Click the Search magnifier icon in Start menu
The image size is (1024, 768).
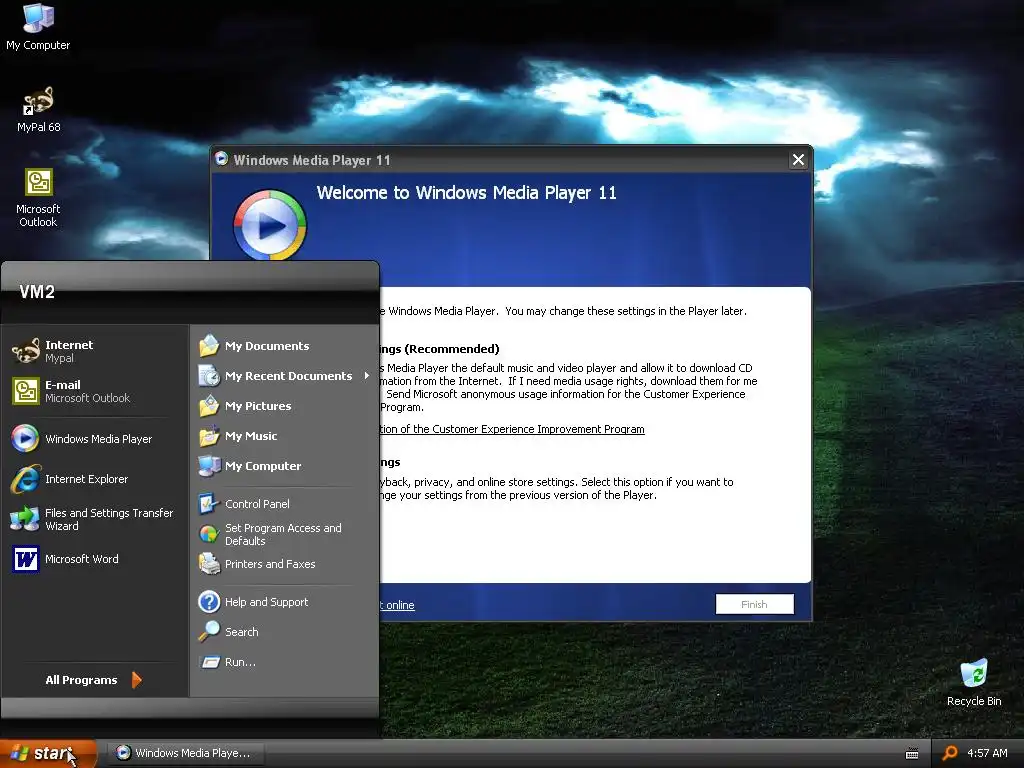209,632
